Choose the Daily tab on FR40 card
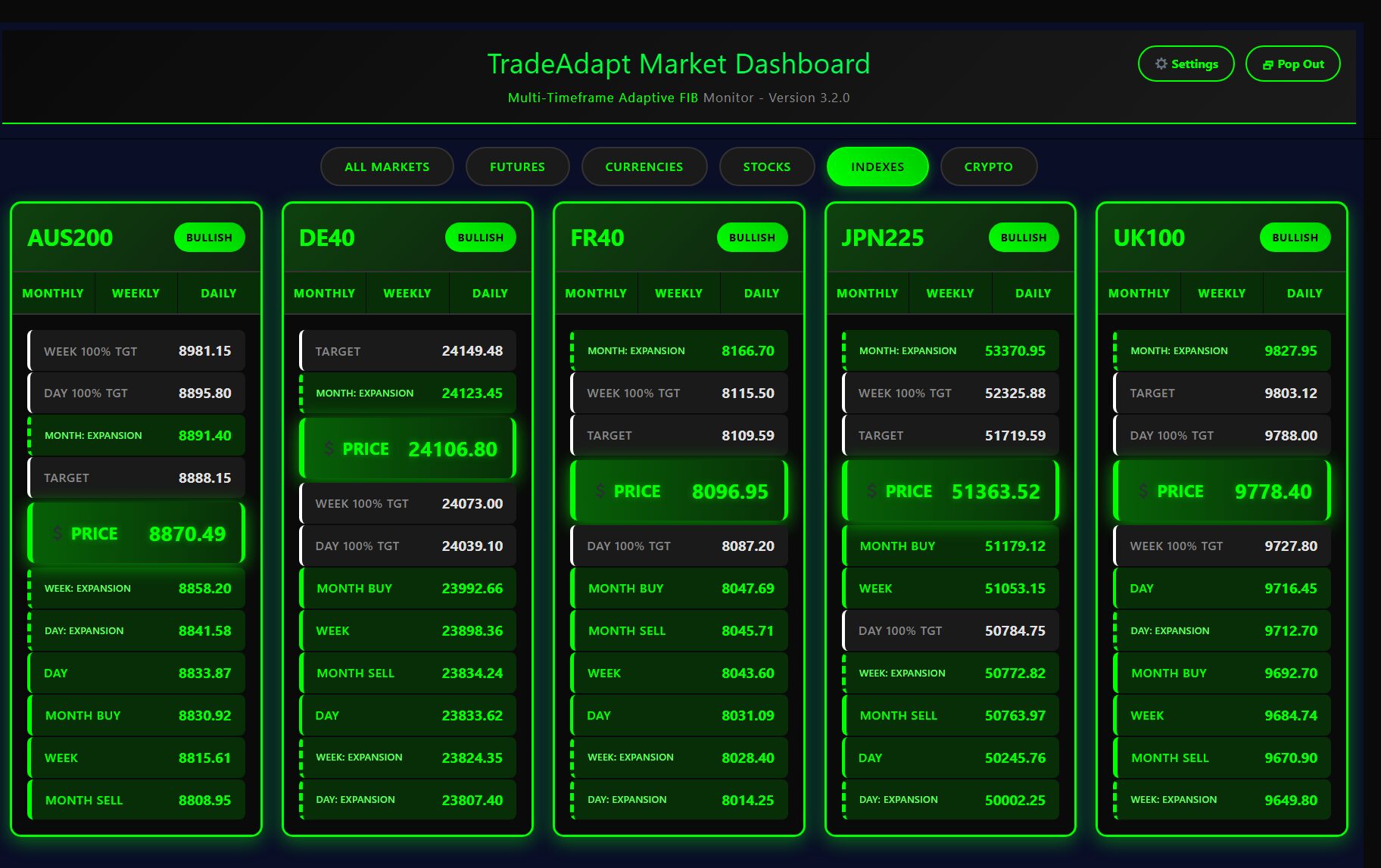This screenshot has height=868, width=1381. (761, 293)
